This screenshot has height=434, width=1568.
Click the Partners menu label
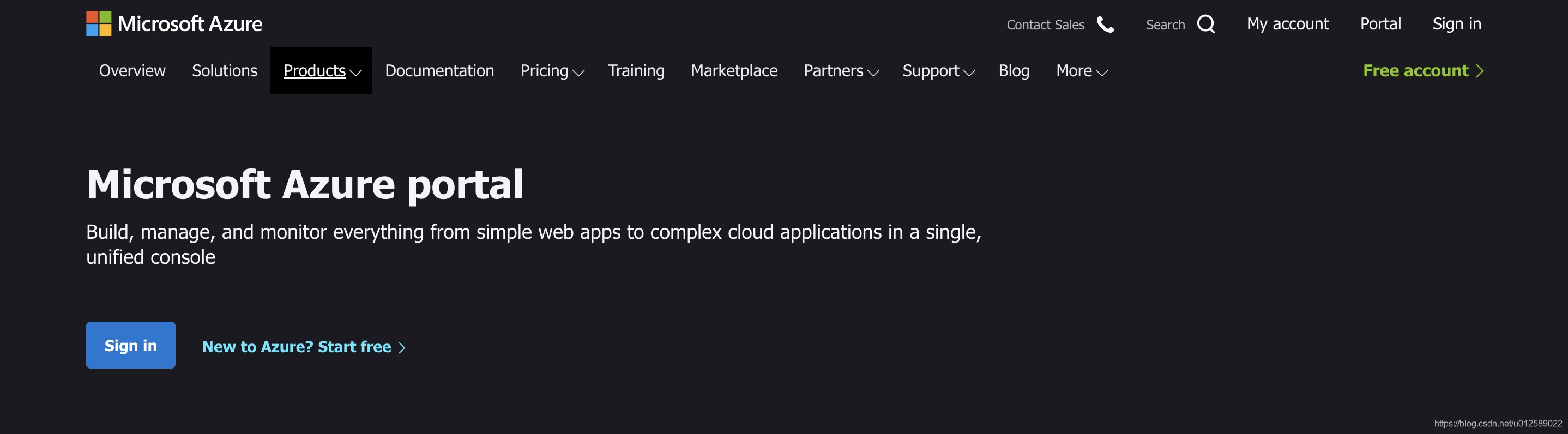(833, 71)
